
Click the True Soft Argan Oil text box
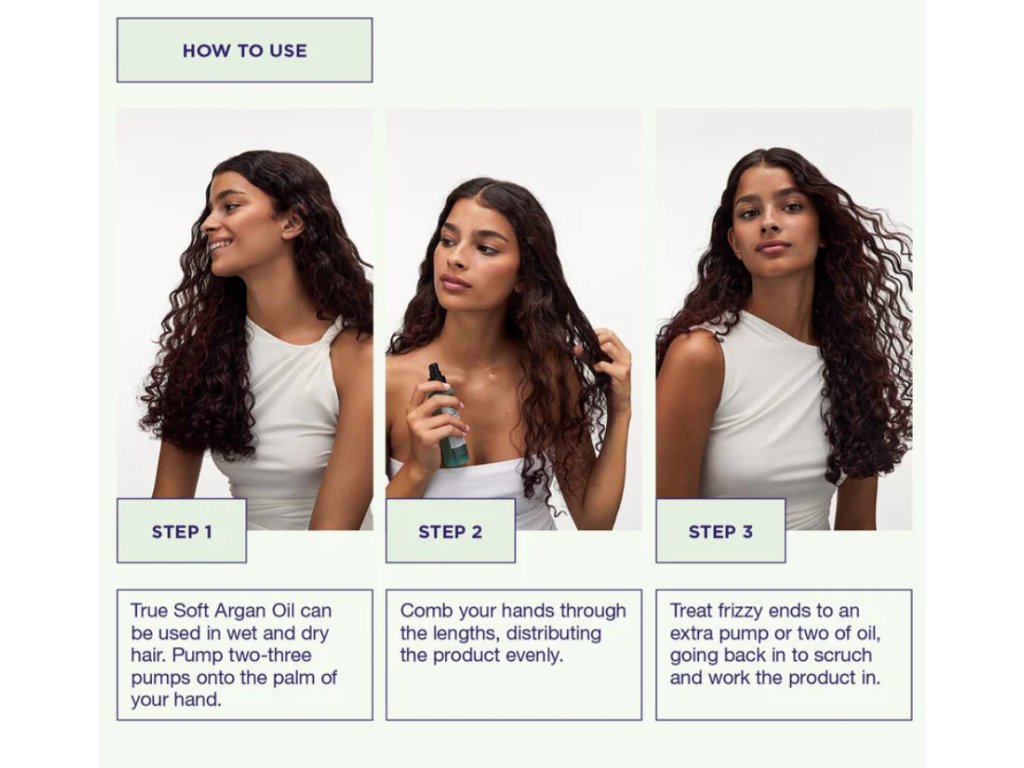244,655
